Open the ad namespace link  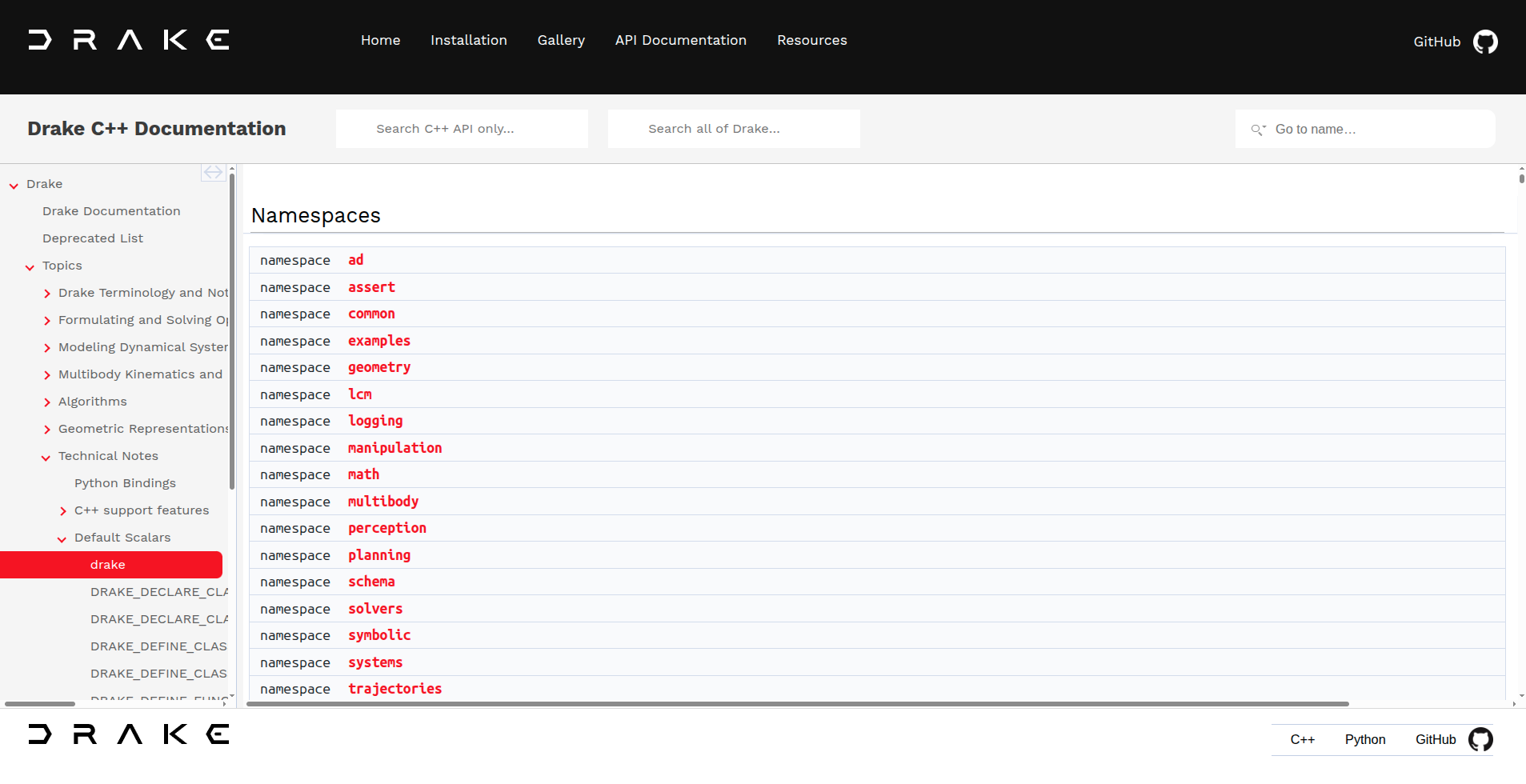pos(356,260)
